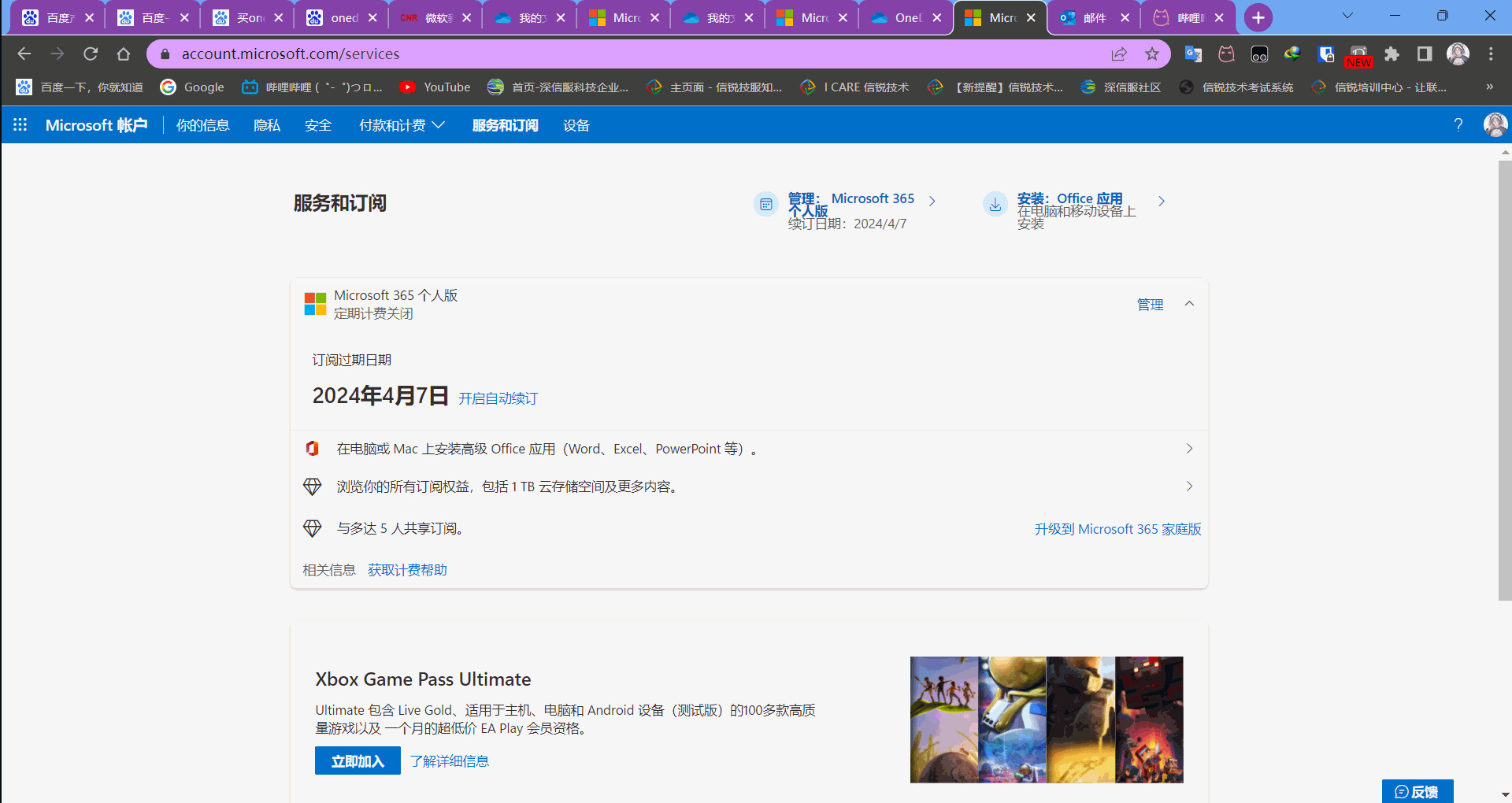Go to the browser home icon
This screenshot has height=803, width=1512.
pyautogui.click(x=124, y=54)
